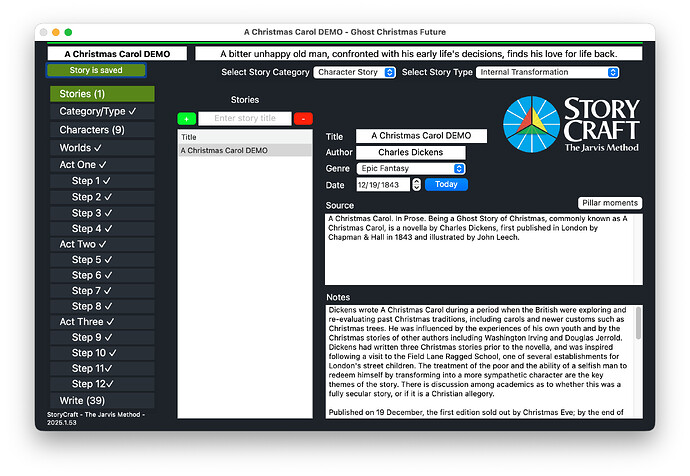Click the Pillar moments button
This screenshot has width=690, height=476.
(x=610, y=203)
